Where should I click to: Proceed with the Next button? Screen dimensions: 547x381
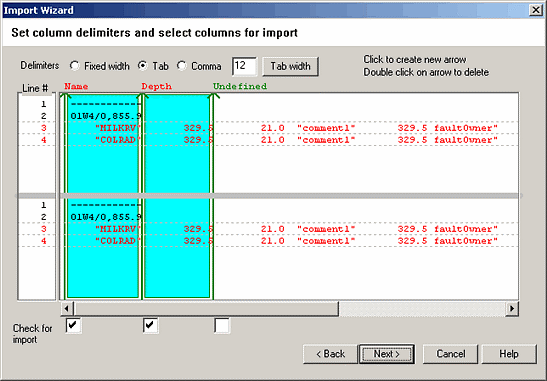[387, 354]
